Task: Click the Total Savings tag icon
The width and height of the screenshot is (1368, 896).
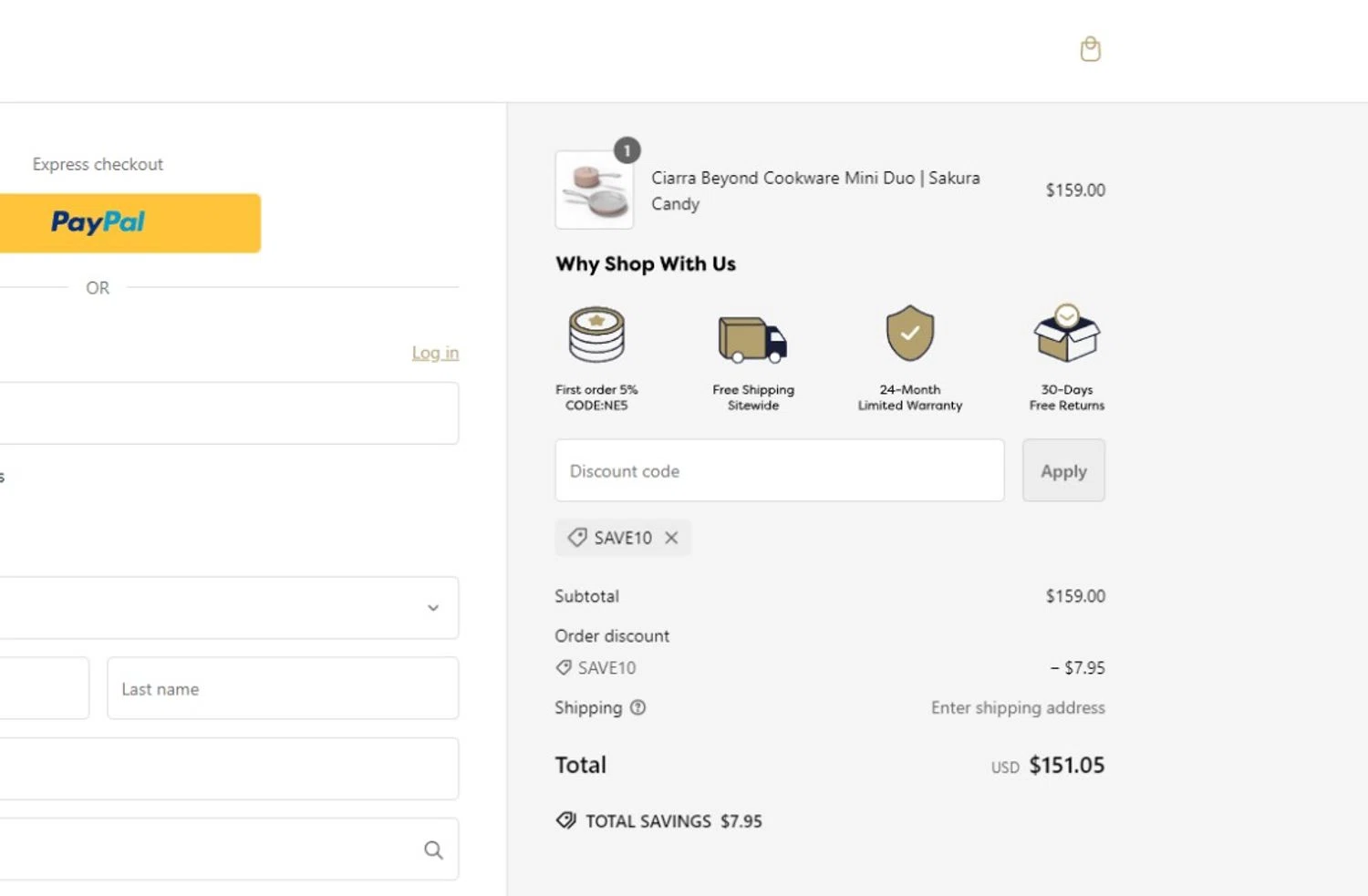Action: (x=566, y=820)
